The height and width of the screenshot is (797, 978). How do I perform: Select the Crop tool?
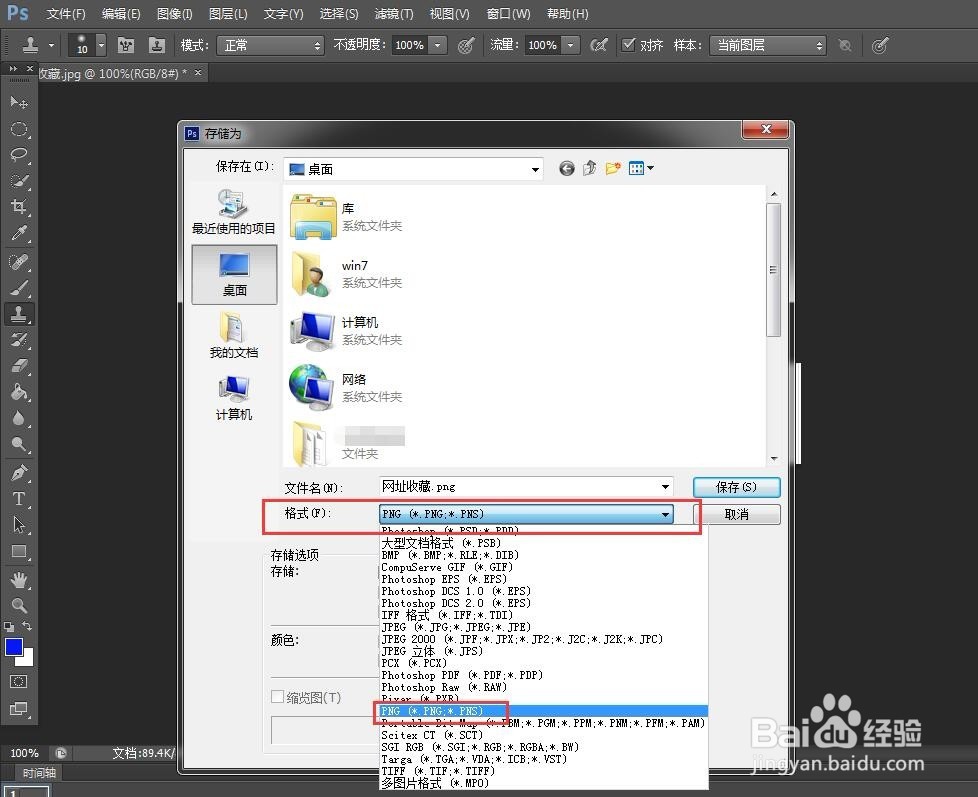(x=19, y=206)
